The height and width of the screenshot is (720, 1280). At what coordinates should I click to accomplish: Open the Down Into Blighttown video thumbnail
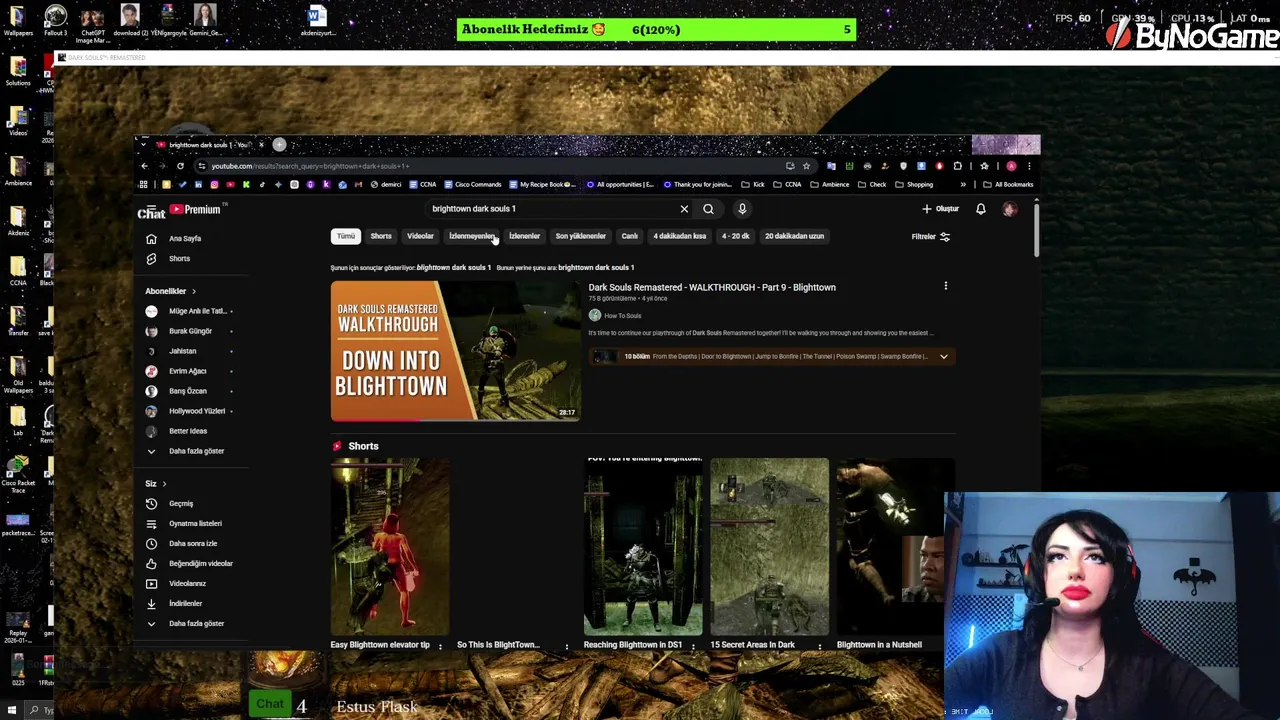click(x=455, y=351)
